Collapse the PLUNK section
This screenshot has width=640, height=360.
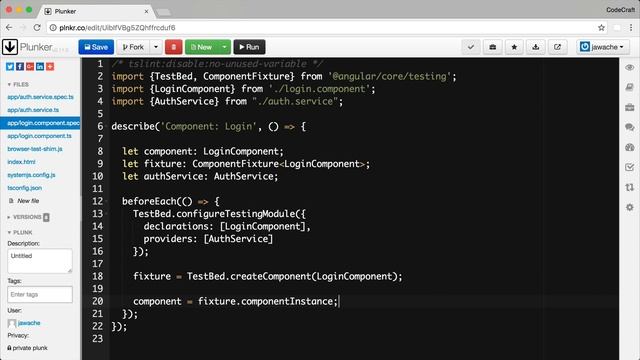(20, 232)
